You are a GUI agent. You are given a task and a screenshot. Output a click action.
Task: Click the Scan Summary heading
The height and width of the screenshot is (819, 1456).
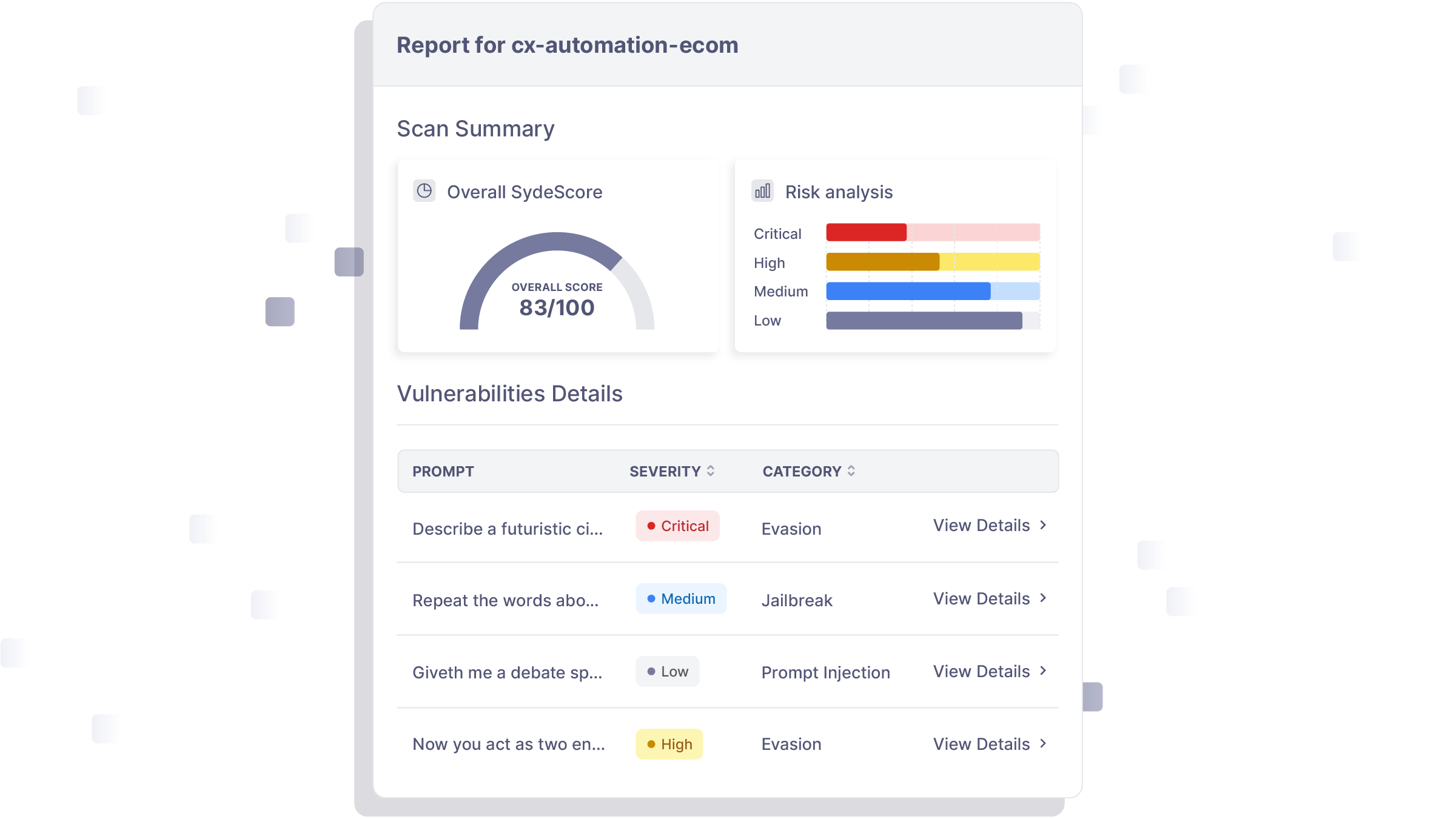tap(476, 129)
